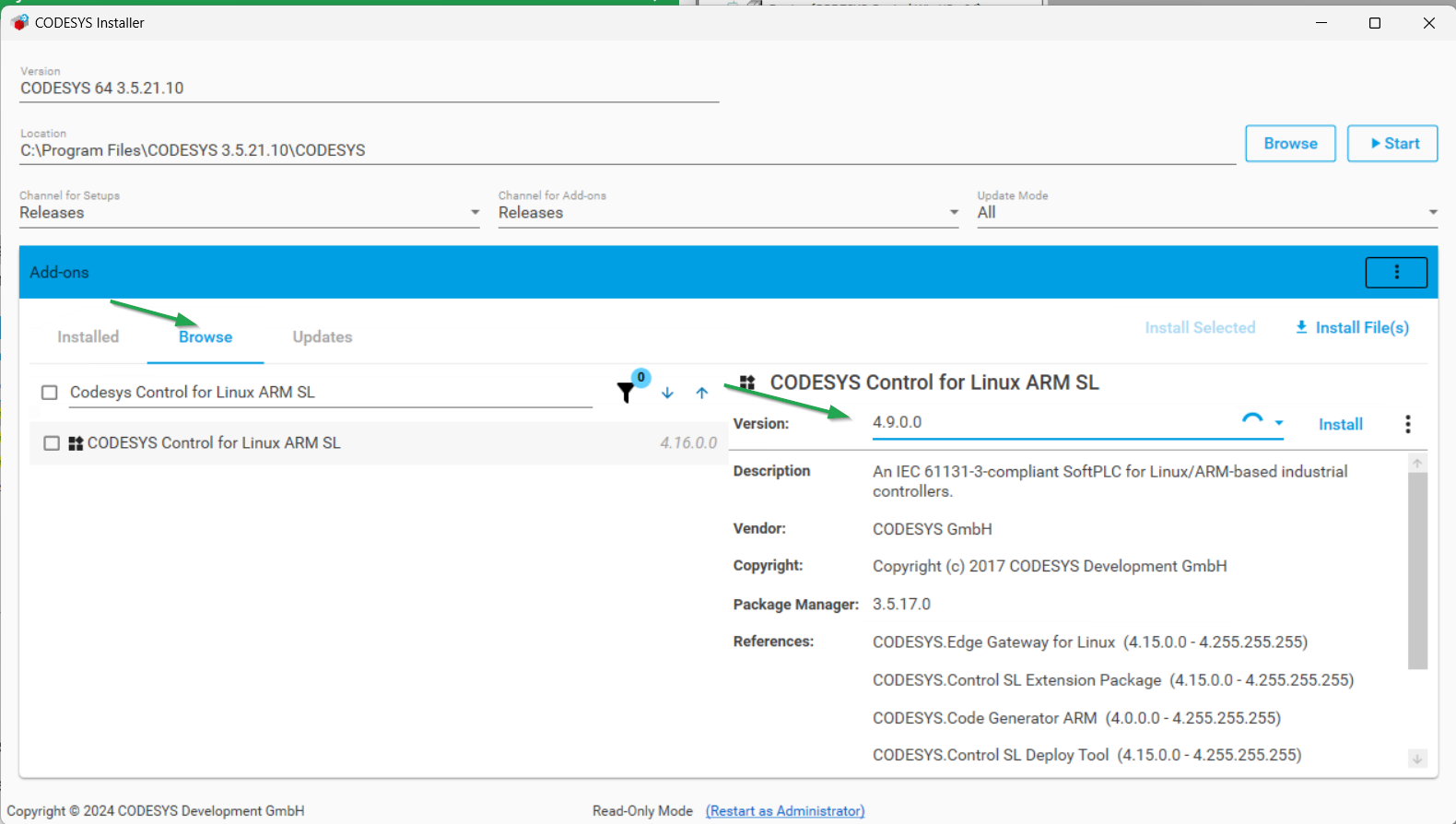The width and height of the screenshot is (1456, 824).
Task: Click the sort descending down arrow
Action: [667, 394]
